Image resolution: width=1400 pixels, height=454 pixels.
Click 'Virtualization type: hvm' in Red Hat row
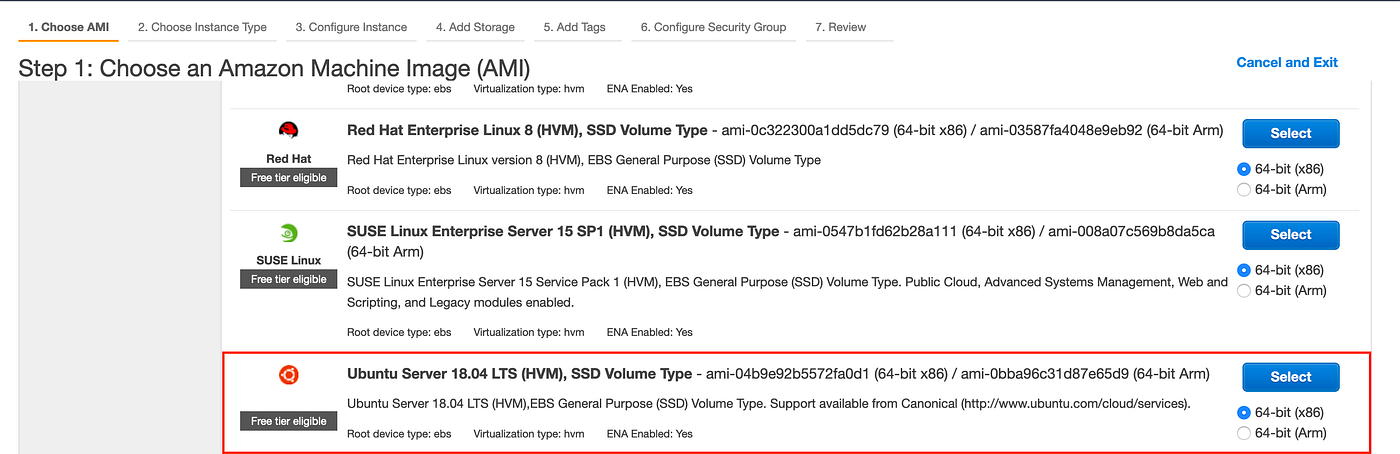click(x=529, y=190)
